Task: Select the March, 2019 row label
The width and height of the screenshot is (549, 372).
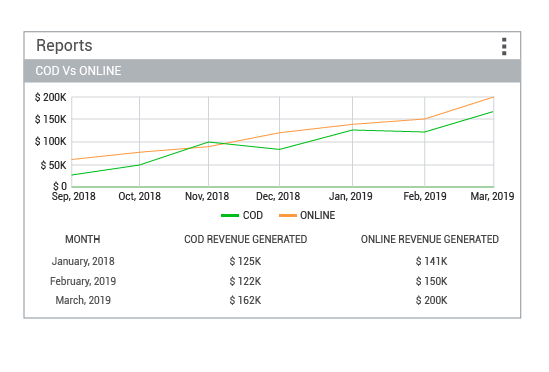Action: 83,300
